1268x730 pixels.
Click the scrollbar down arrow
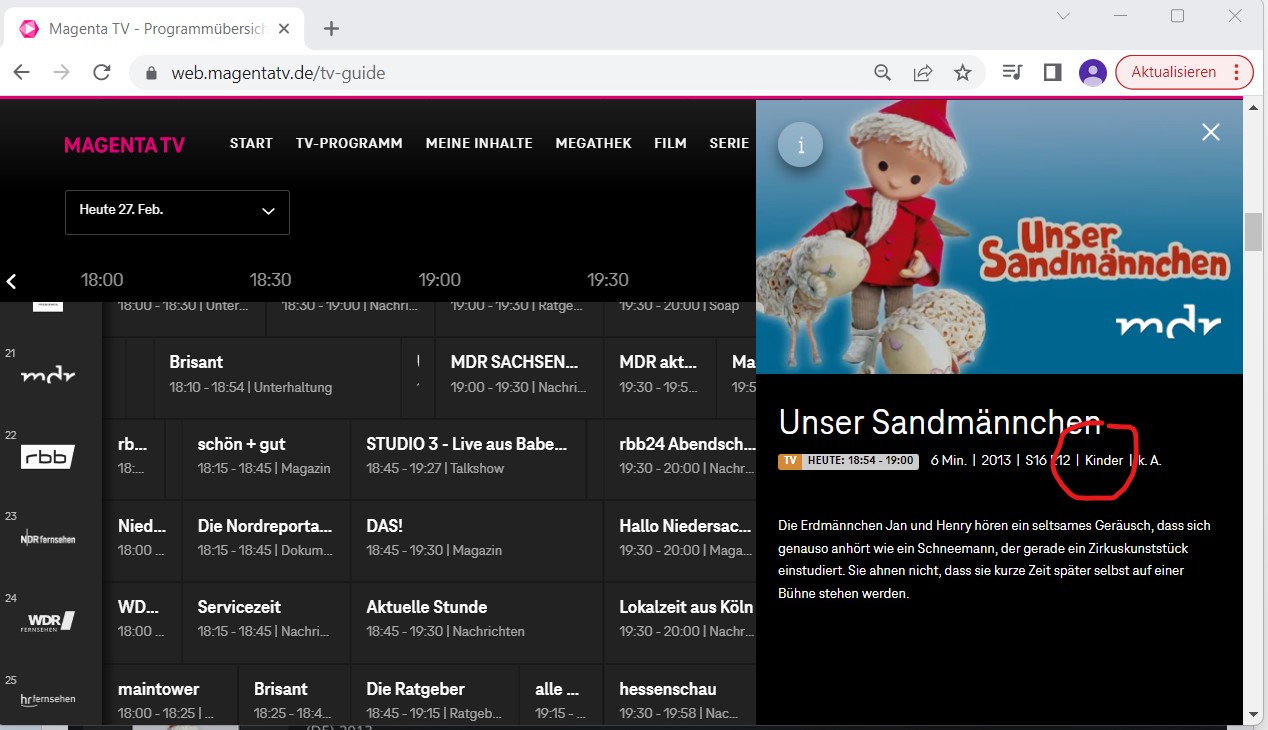pyautogui.click(x=1254, y=714)
